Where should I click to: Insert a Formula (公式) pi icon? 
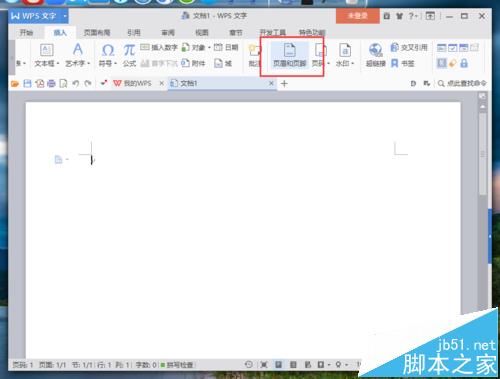(129, 55)
